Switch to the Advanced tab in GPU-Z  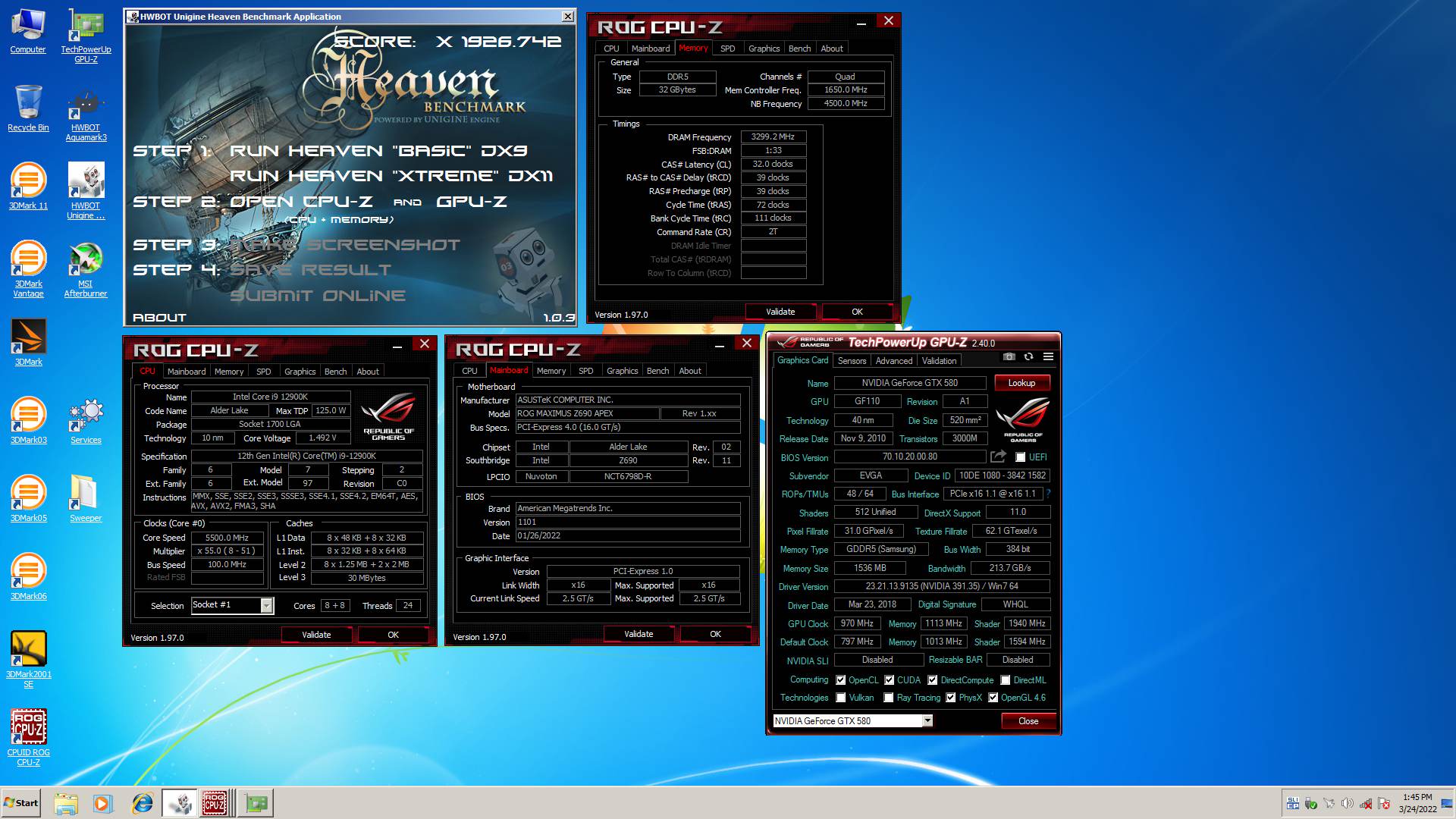click(894, 361)
